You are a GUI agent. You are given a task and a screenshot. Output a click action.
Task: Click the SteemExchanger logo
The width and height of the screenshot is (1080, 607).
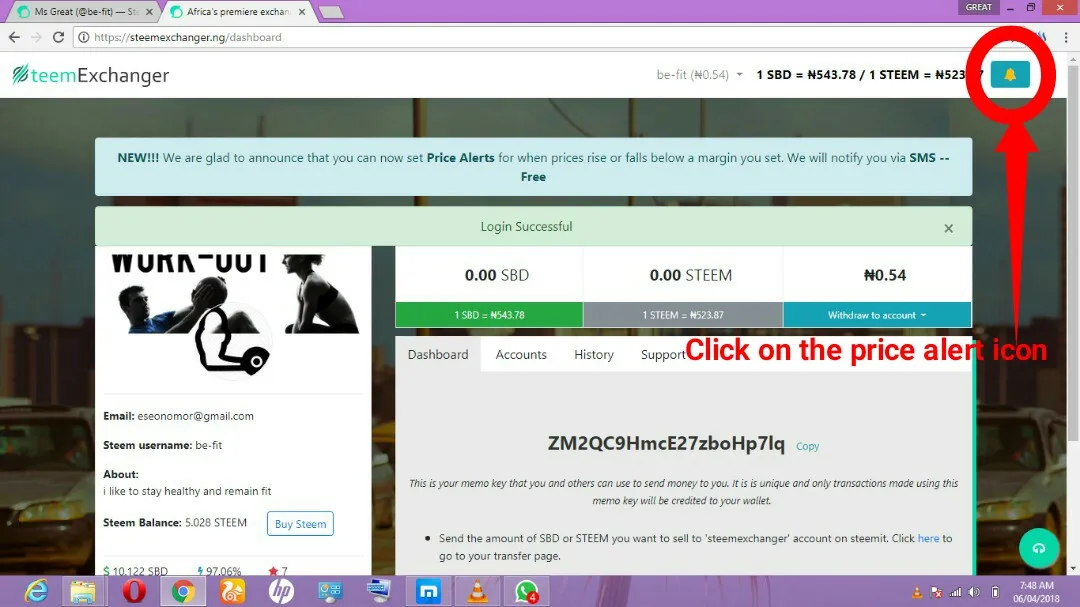pyautogui.click(x=90, y=74)
